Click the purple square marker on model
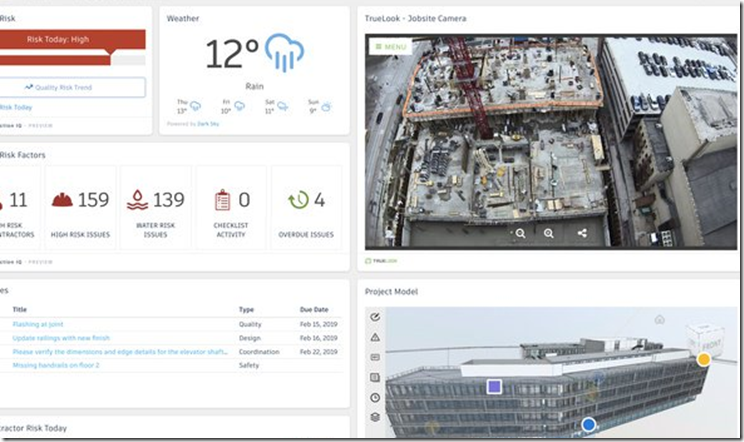This screenshot has height=442, width=744. [494, 387]
